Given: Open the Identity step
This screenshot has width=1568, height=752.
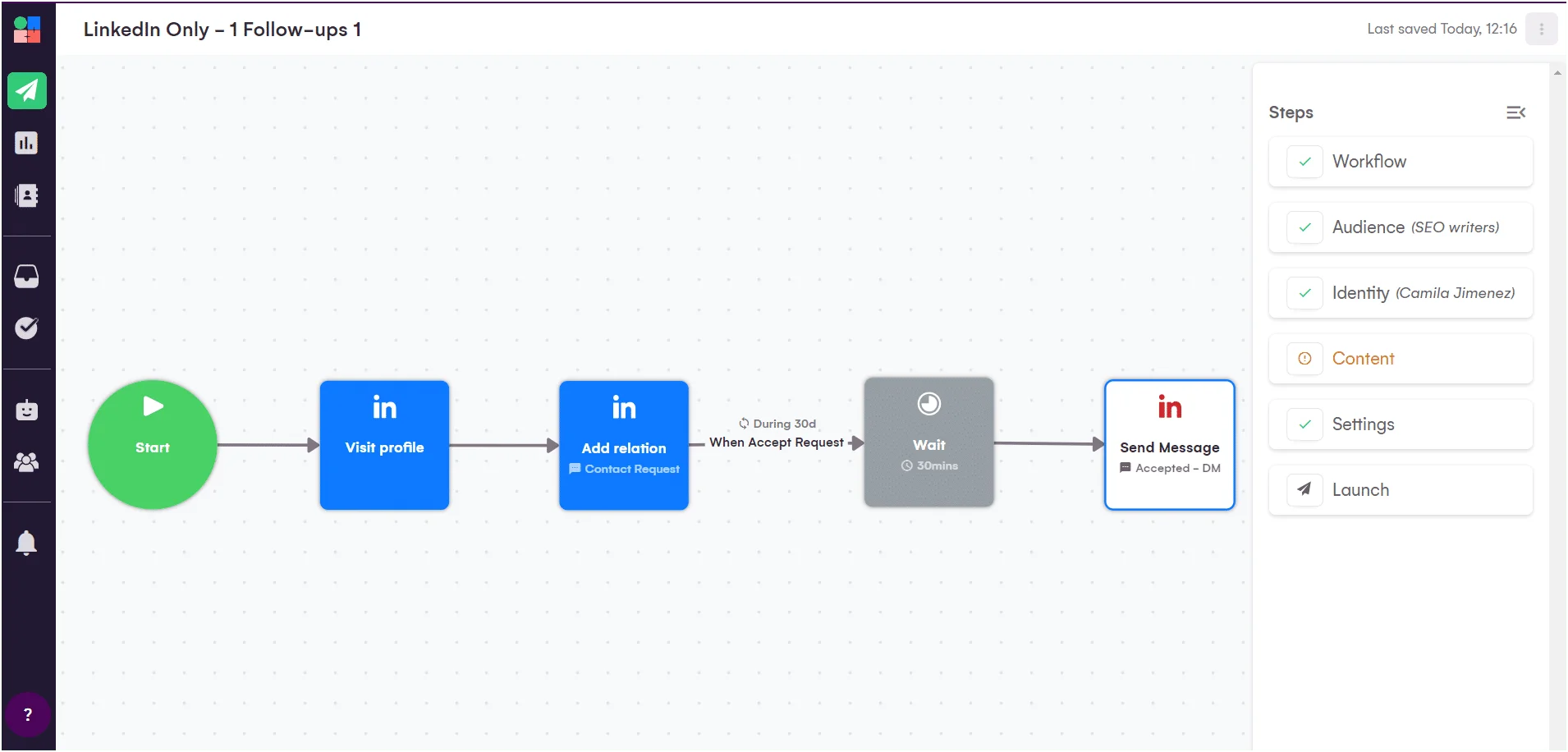Looking at the screenshot, I should 1401,293.
